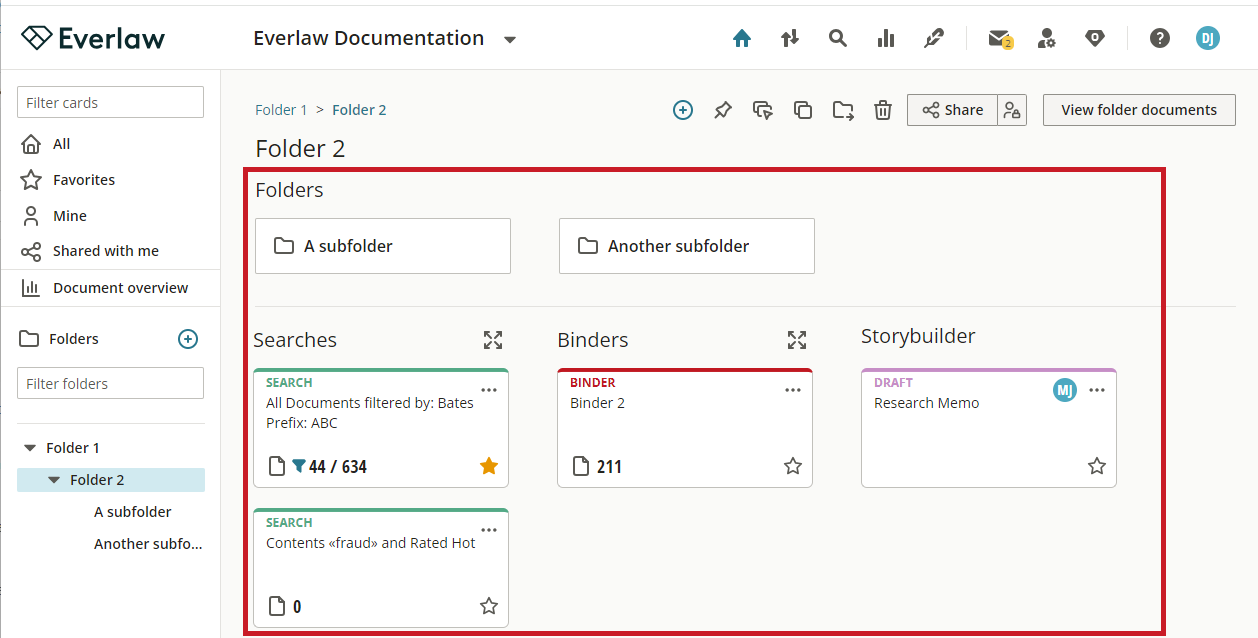The height and width of the screenshot is (638, 1258).
Task: Open the Binder 2 card
Action: pos(685,428)
